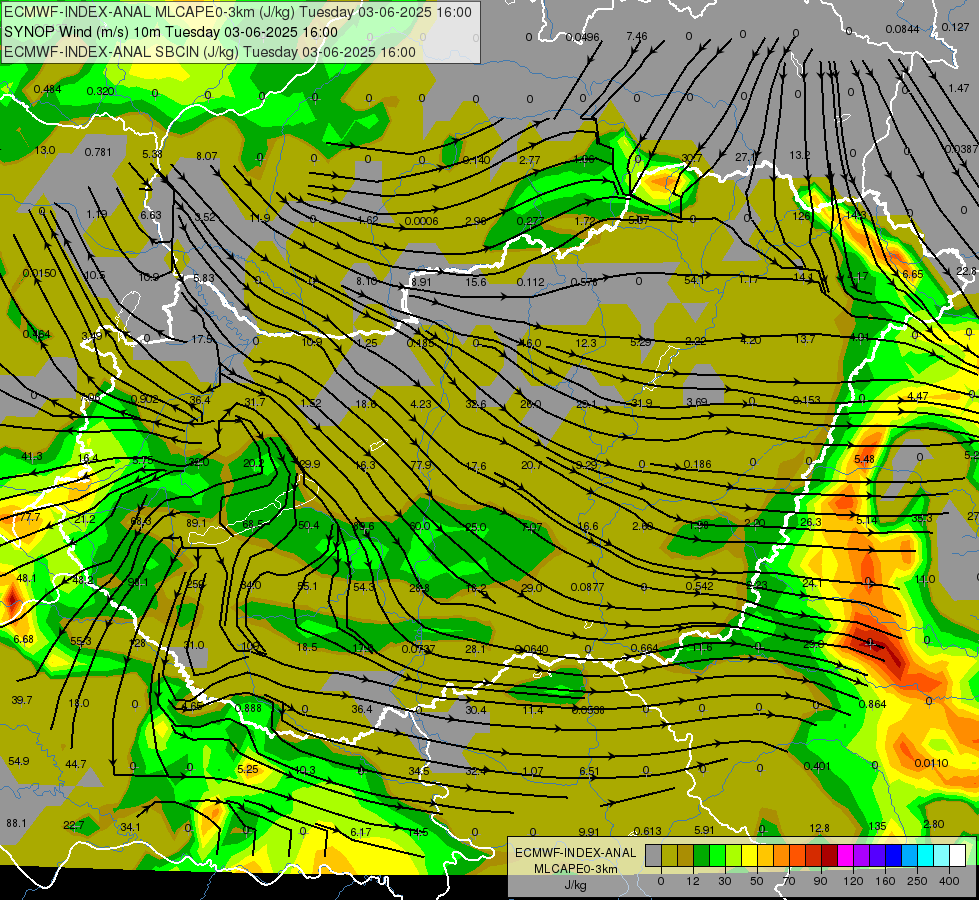Click the map value 0.0640

531,649
